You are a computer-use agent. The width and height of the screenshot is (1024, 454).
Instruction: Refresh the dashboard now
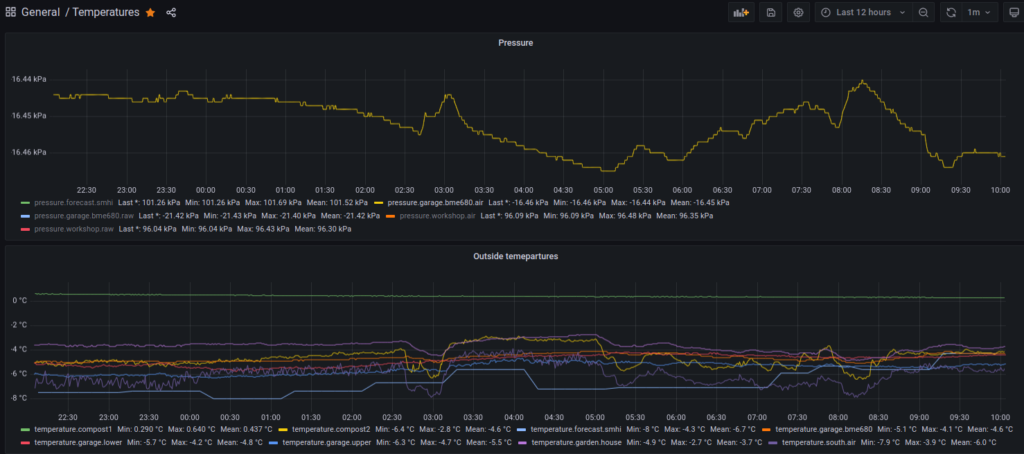(951, 12)
